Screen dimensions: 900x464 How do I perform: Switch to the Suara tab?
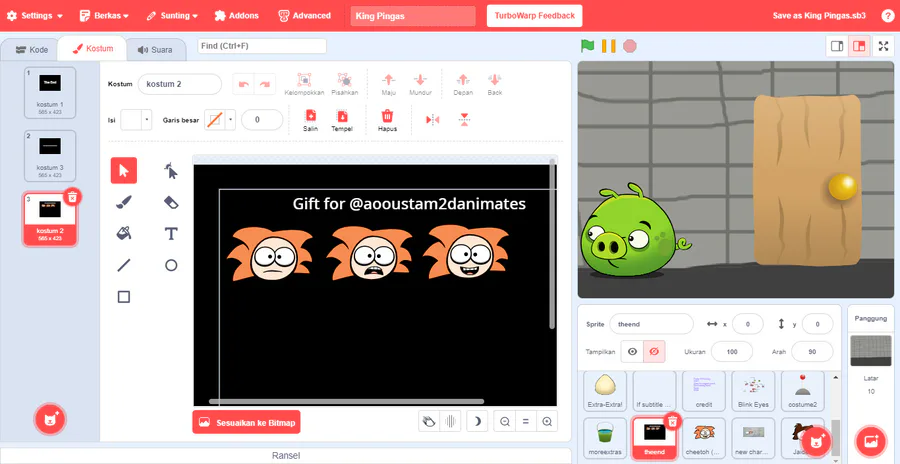(155, 50)
